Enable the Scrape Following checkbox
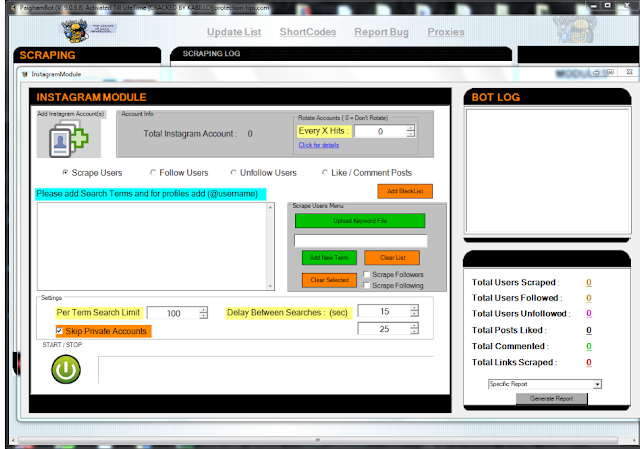The width and height of the screenshot is (640, 449). pos(367,285)
